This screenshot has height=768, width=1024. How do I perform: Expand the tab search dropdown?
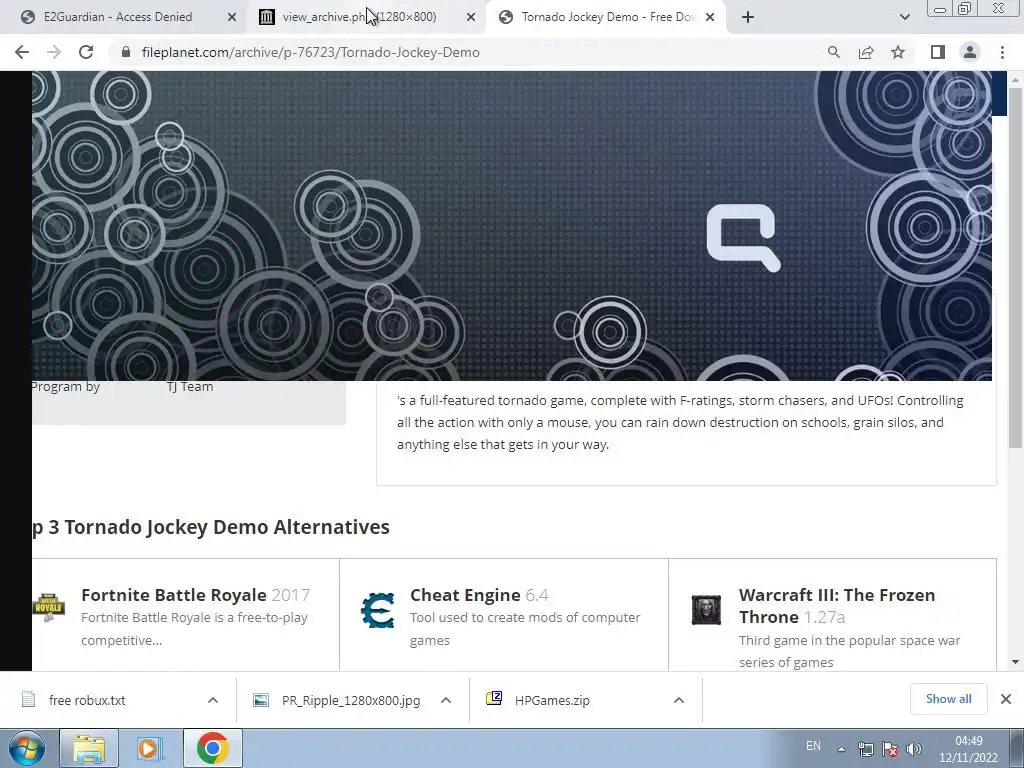(x=904, y=17)
